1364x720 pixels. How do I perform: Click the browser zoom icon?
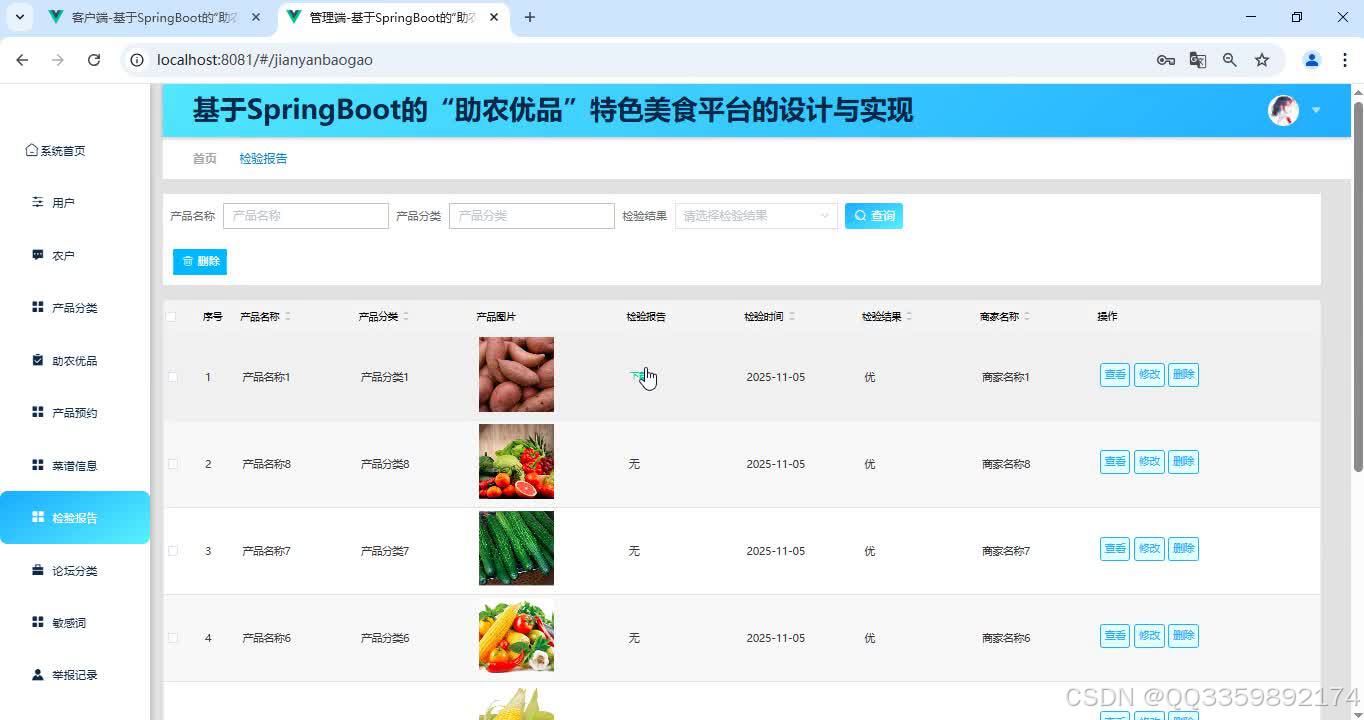[x=1230, y=60]
